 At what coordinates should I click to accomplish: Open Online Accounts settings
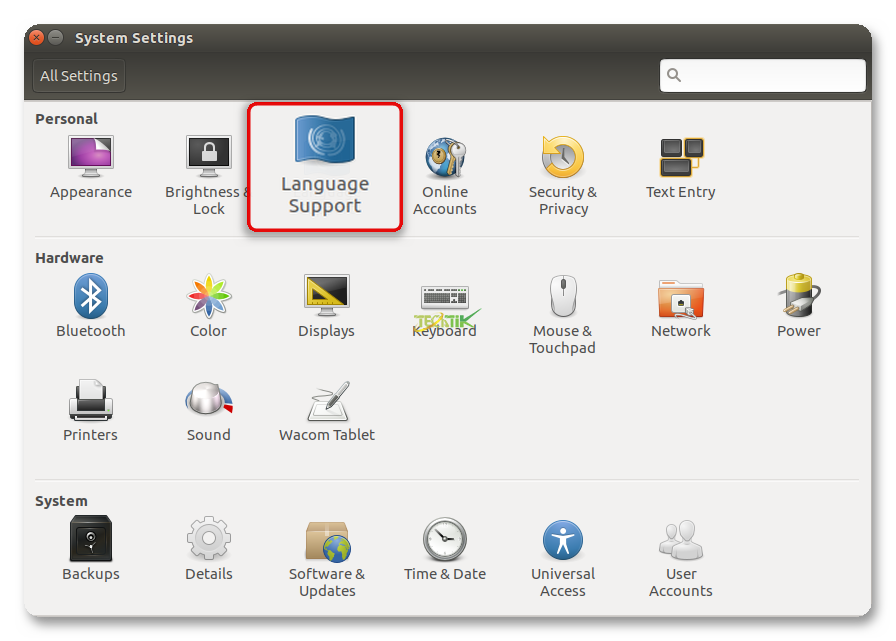tap(445, 158)
